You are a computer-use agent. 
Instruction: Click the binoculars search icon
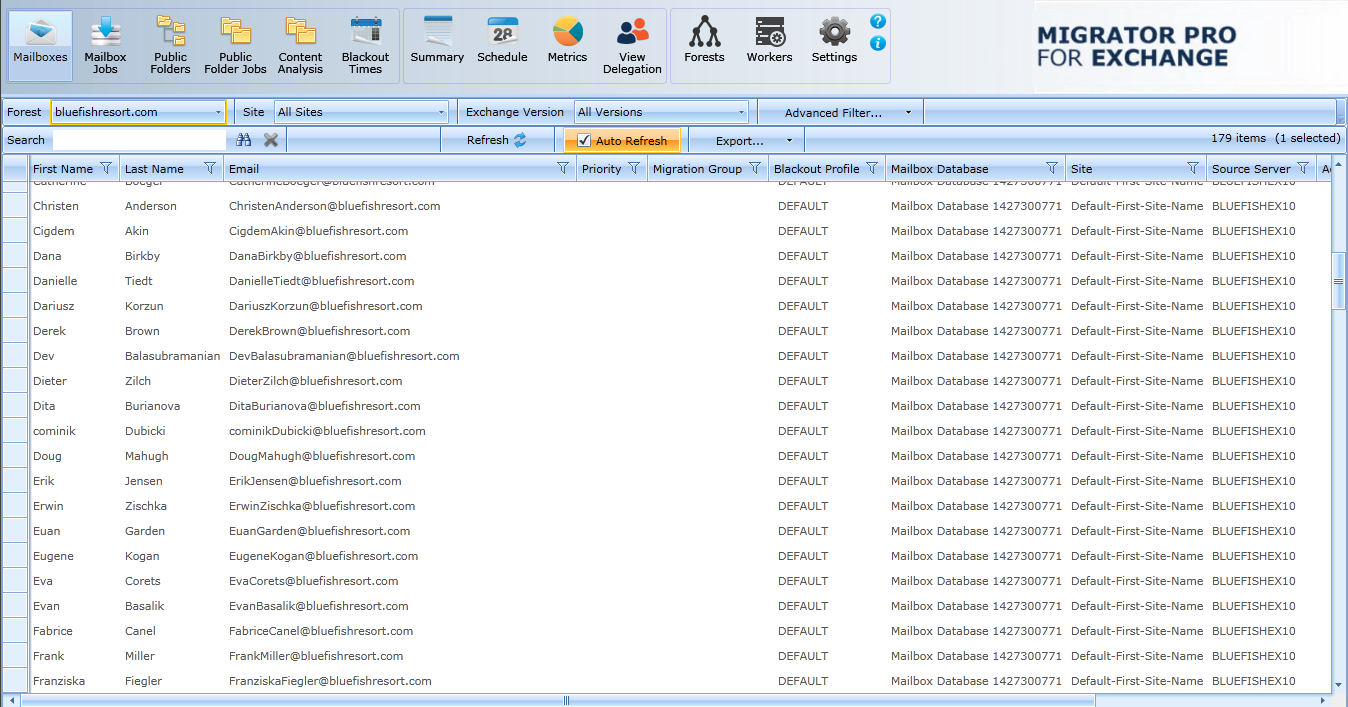(x=244, y=140)
